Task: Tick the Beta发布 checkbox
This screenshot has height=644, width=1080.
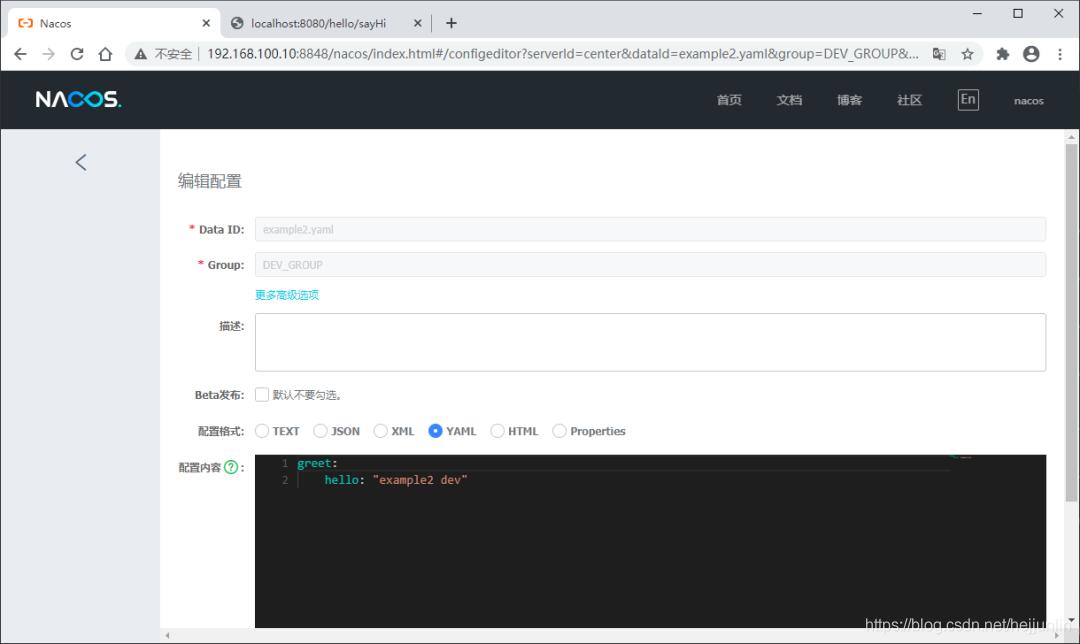Action: [262, 395]
